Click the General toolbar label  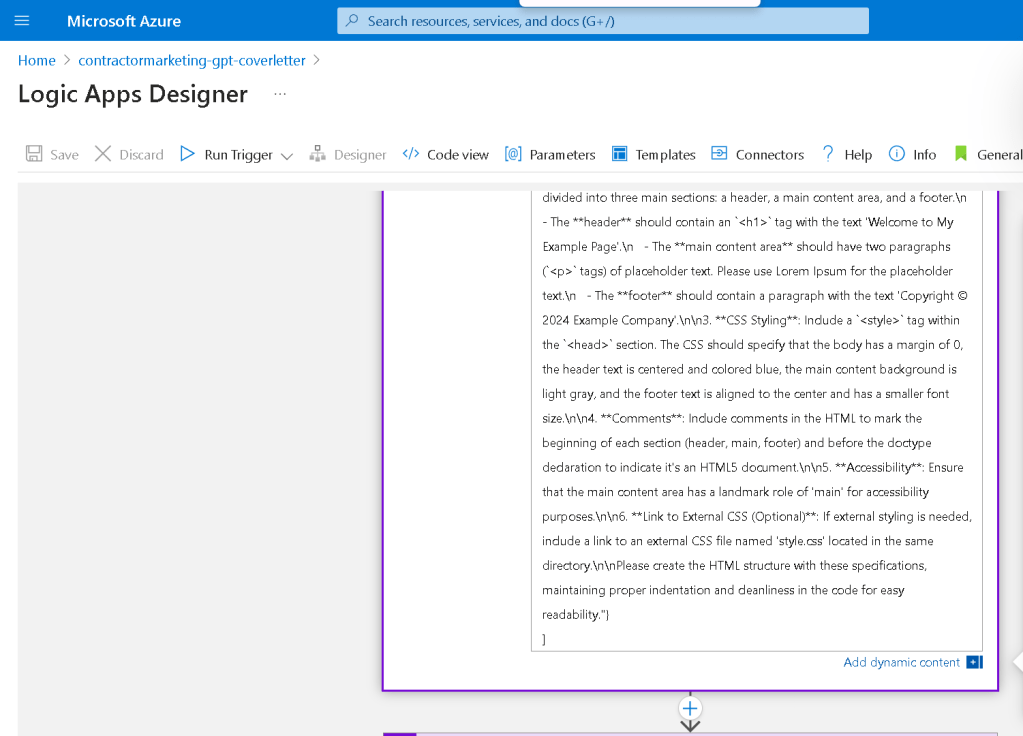[1000, 155]
